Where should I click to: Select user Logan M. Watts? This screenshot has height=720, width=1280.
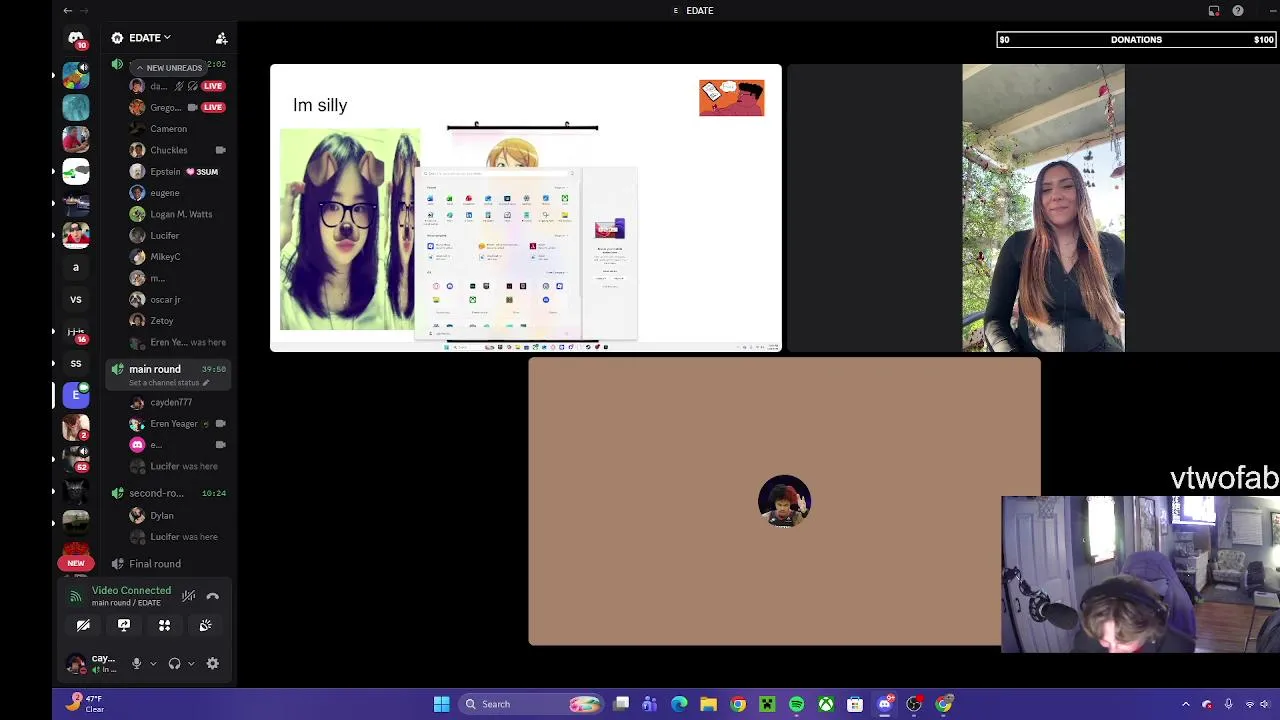point(180,214)
